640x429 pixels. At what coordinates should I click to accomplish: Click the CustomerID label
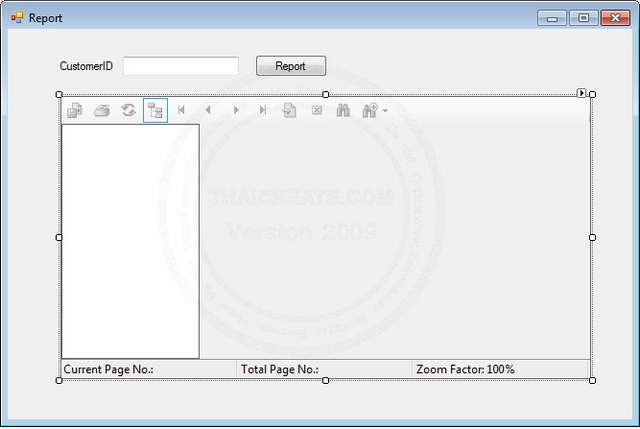pos(86,66)
